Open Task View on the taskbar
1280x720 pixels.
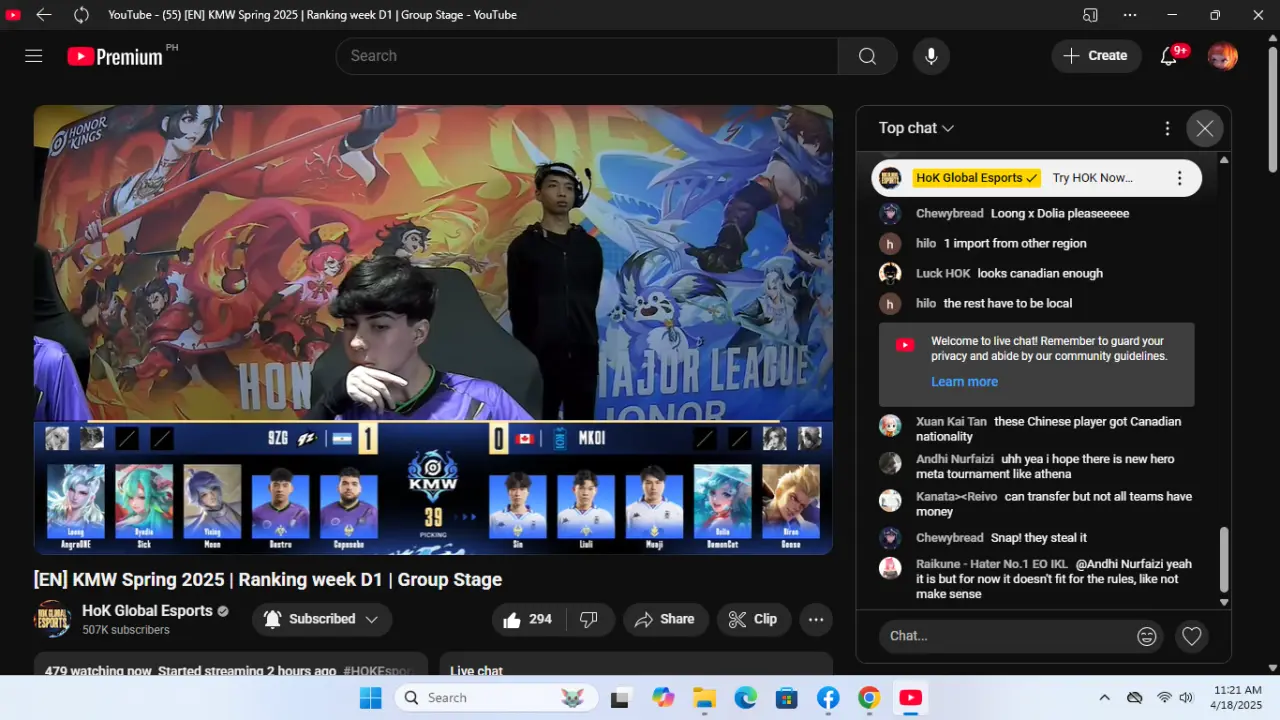621,698
